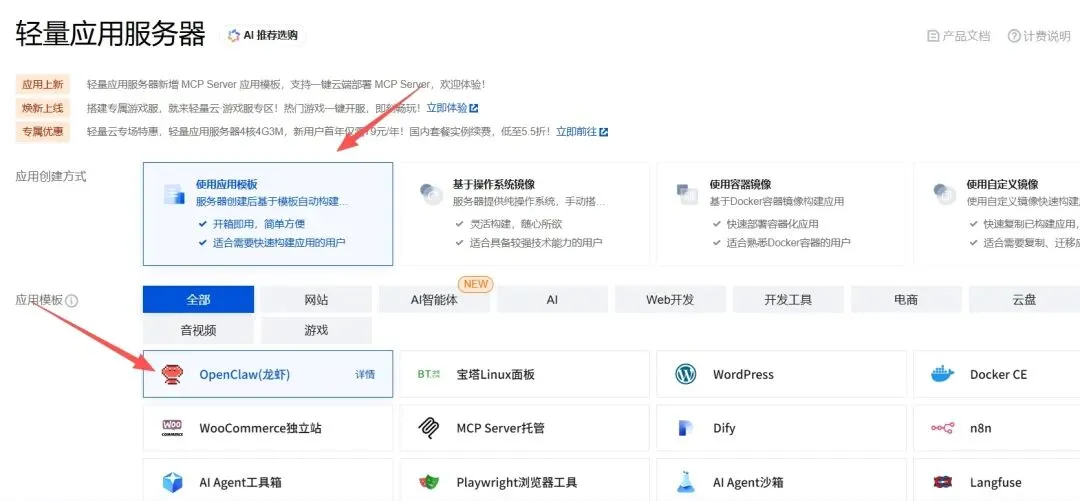Select the Docker CE template name
Screen dimensions: 1080x501
click(998, 375)
